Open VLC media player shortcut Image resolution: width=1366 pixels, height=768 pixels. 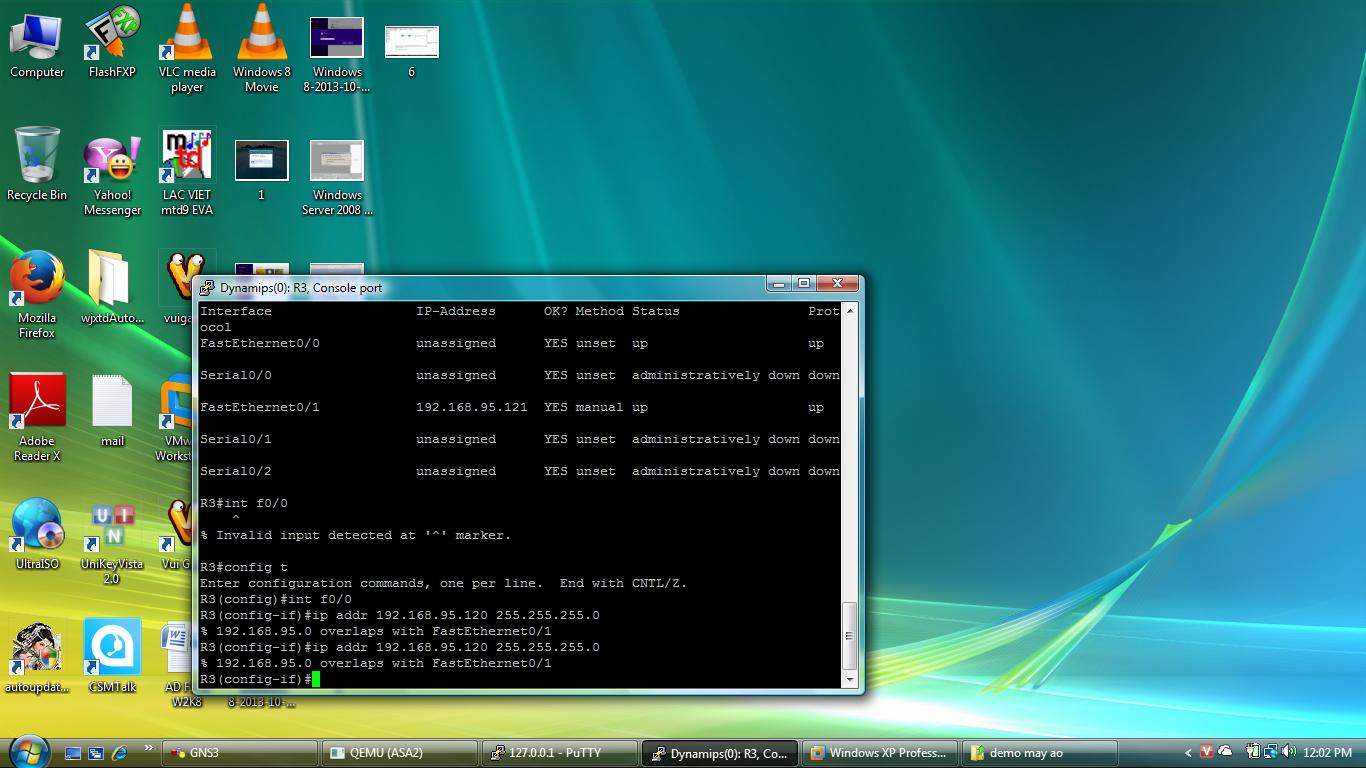[187, 36]
